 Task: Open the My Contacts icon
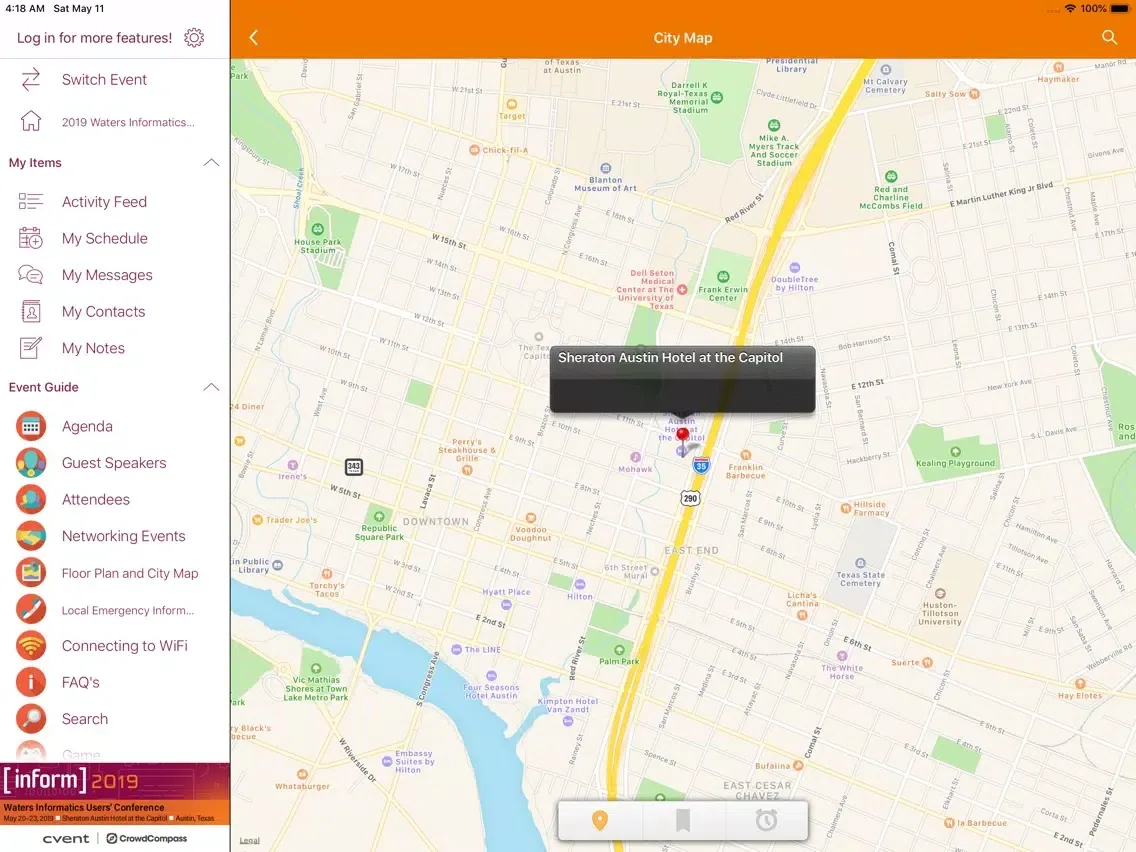tap(30, 312)
